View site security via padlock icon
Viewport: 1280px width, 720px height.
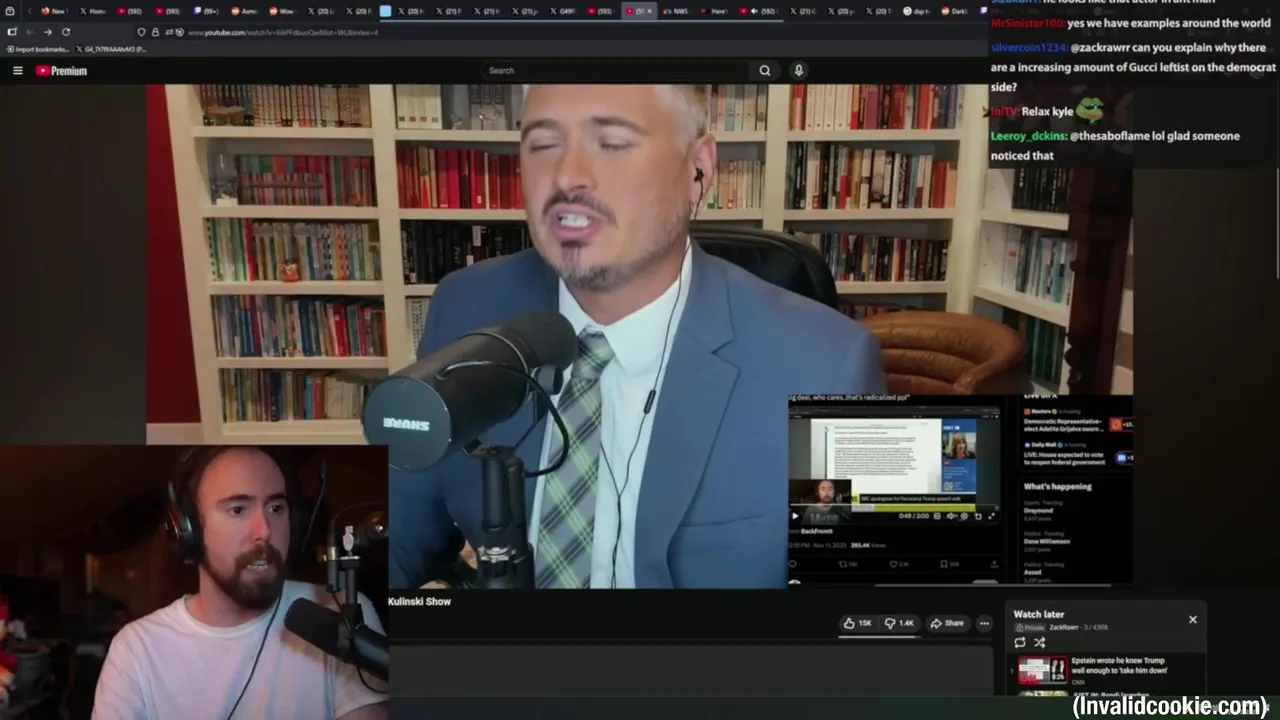click(x=155, y=32)
